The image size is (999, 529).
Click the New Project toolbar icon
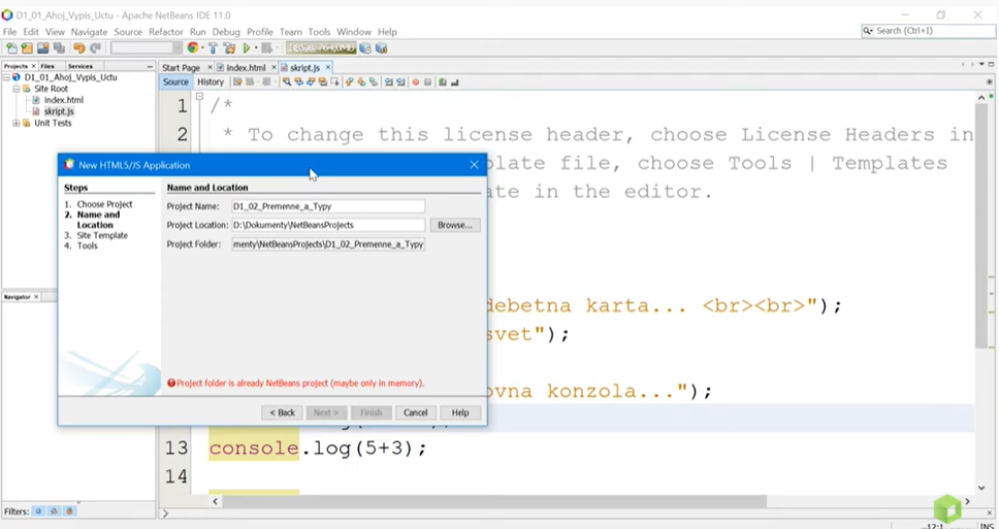tap(27, 48)
